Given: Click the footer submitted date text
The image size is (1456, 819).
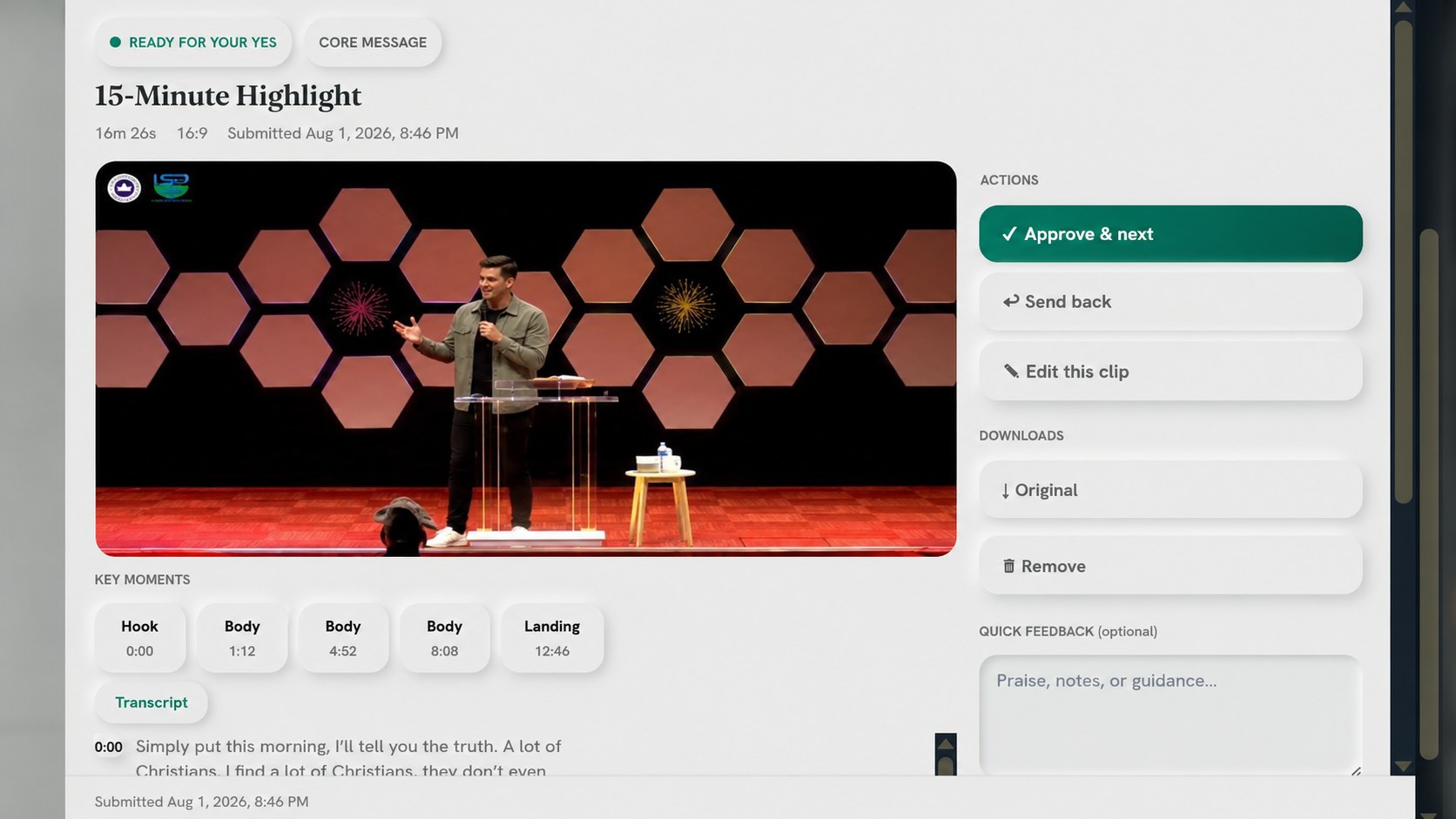Looking at the screenshot, I should coord(201,802).
